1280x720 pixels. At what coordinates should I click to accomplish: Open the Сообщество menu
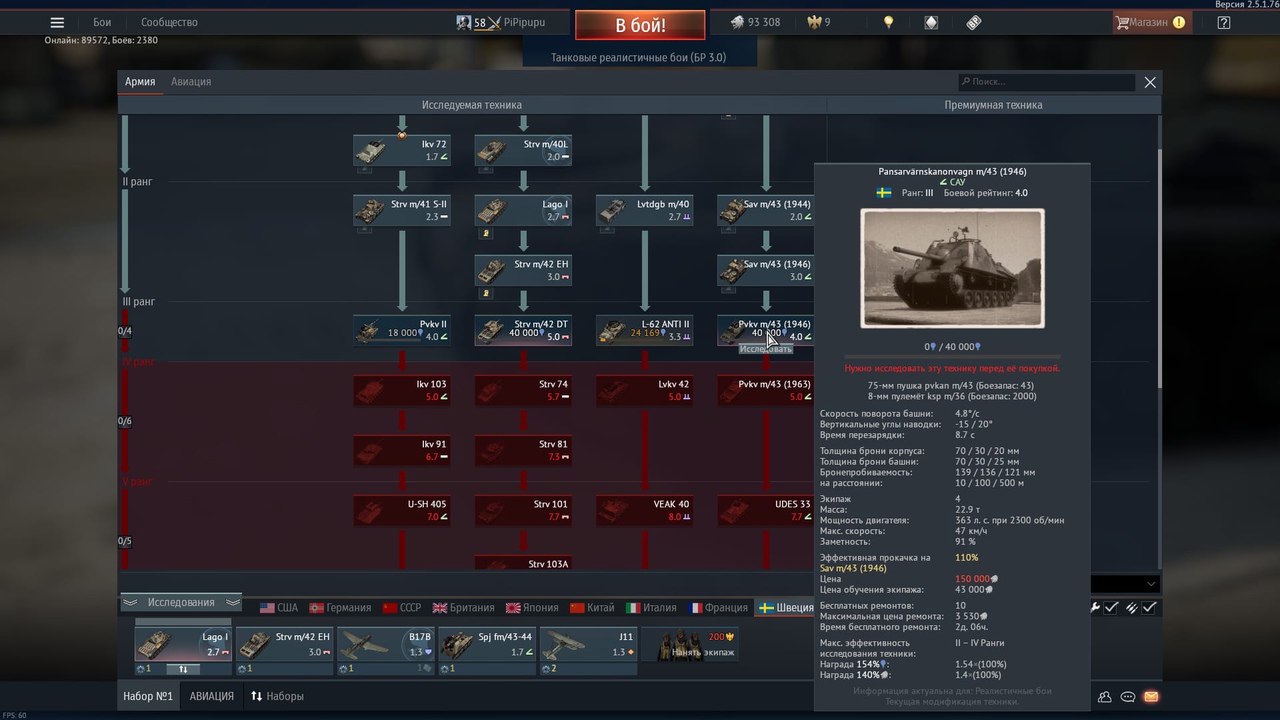(x=169, y=22)
